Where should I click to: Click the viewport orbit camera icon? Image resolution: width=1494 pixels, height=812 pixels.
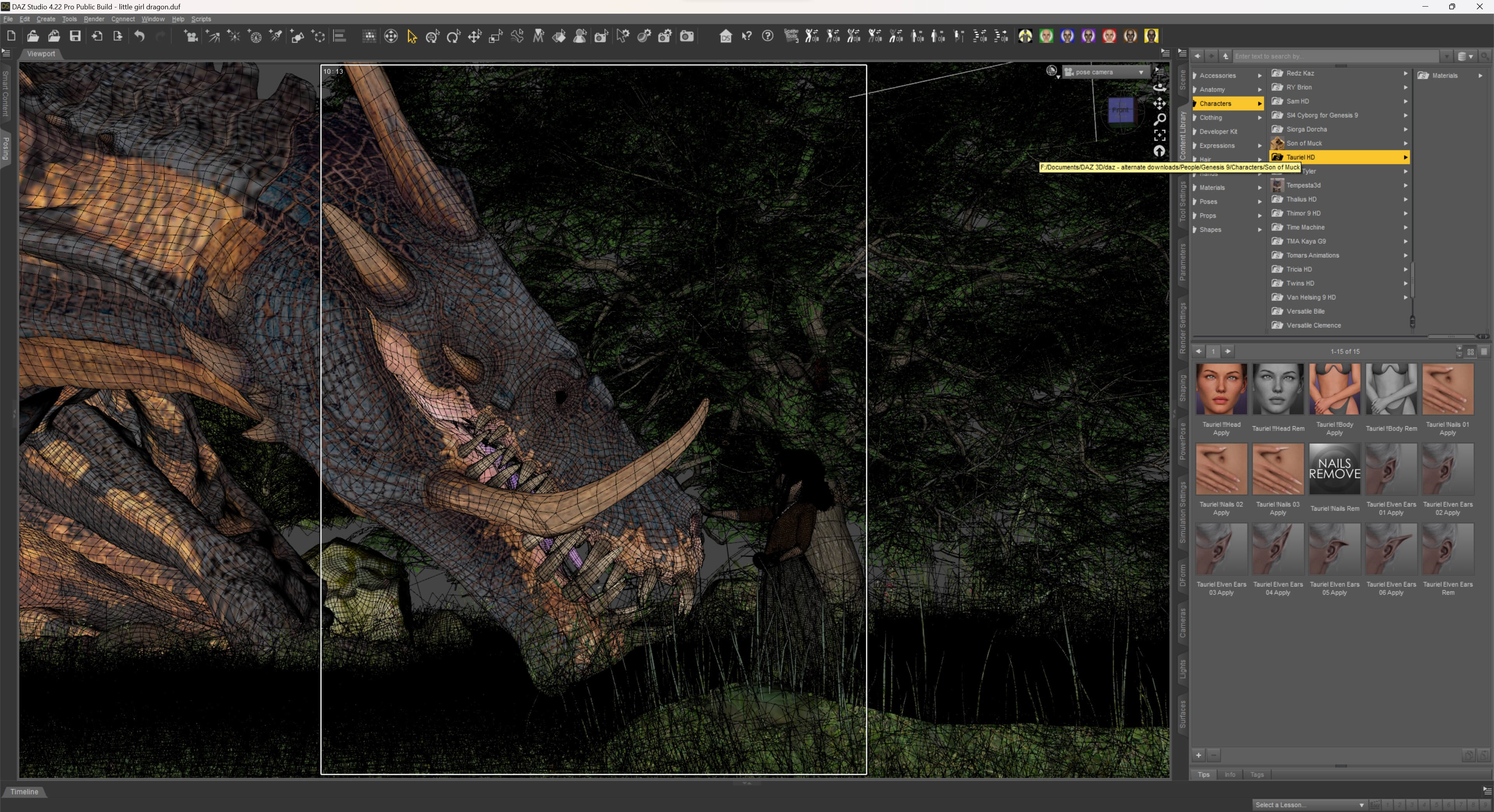1159,87
